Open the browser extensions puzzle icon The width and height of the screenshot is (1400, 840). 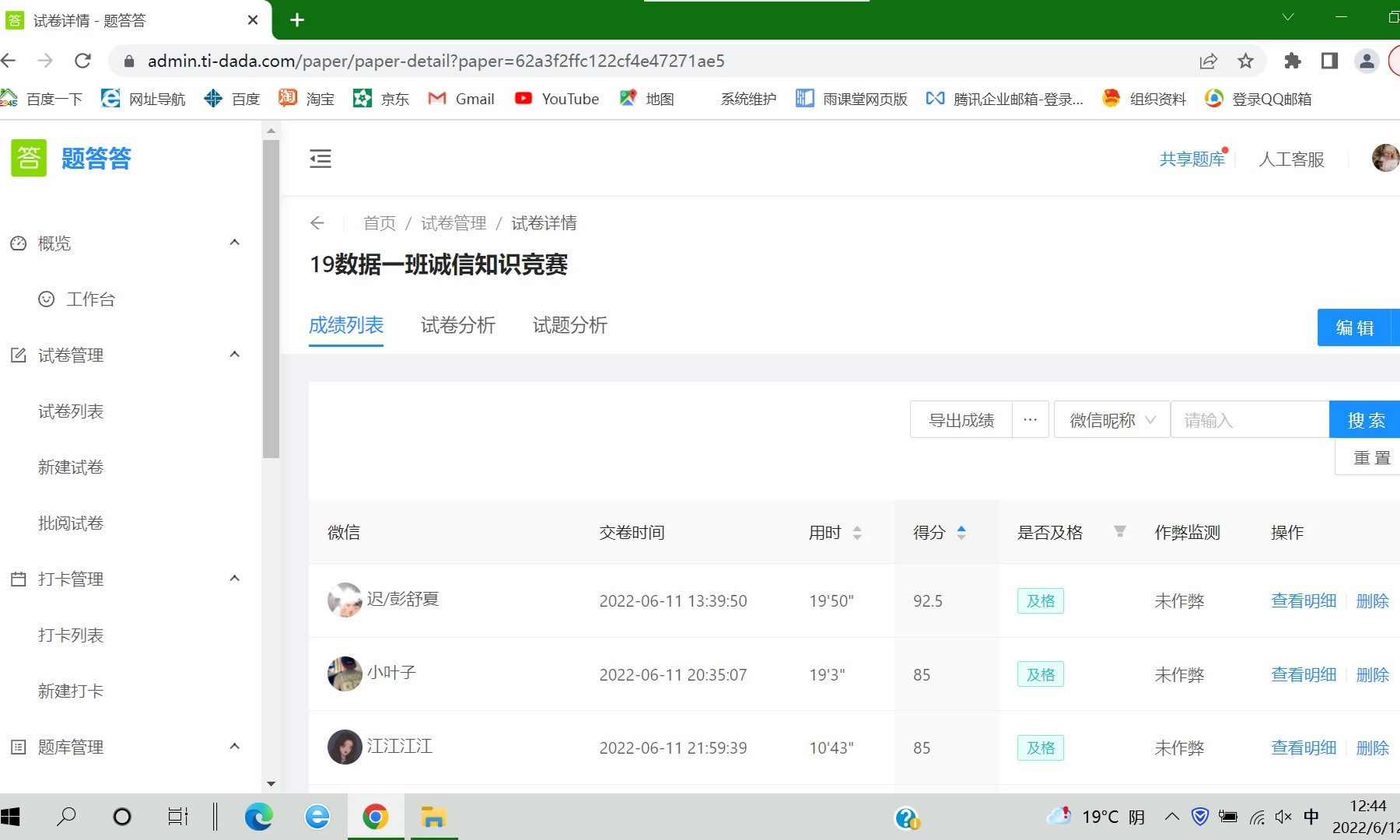pyautogui.click(x=1292, y=61)
